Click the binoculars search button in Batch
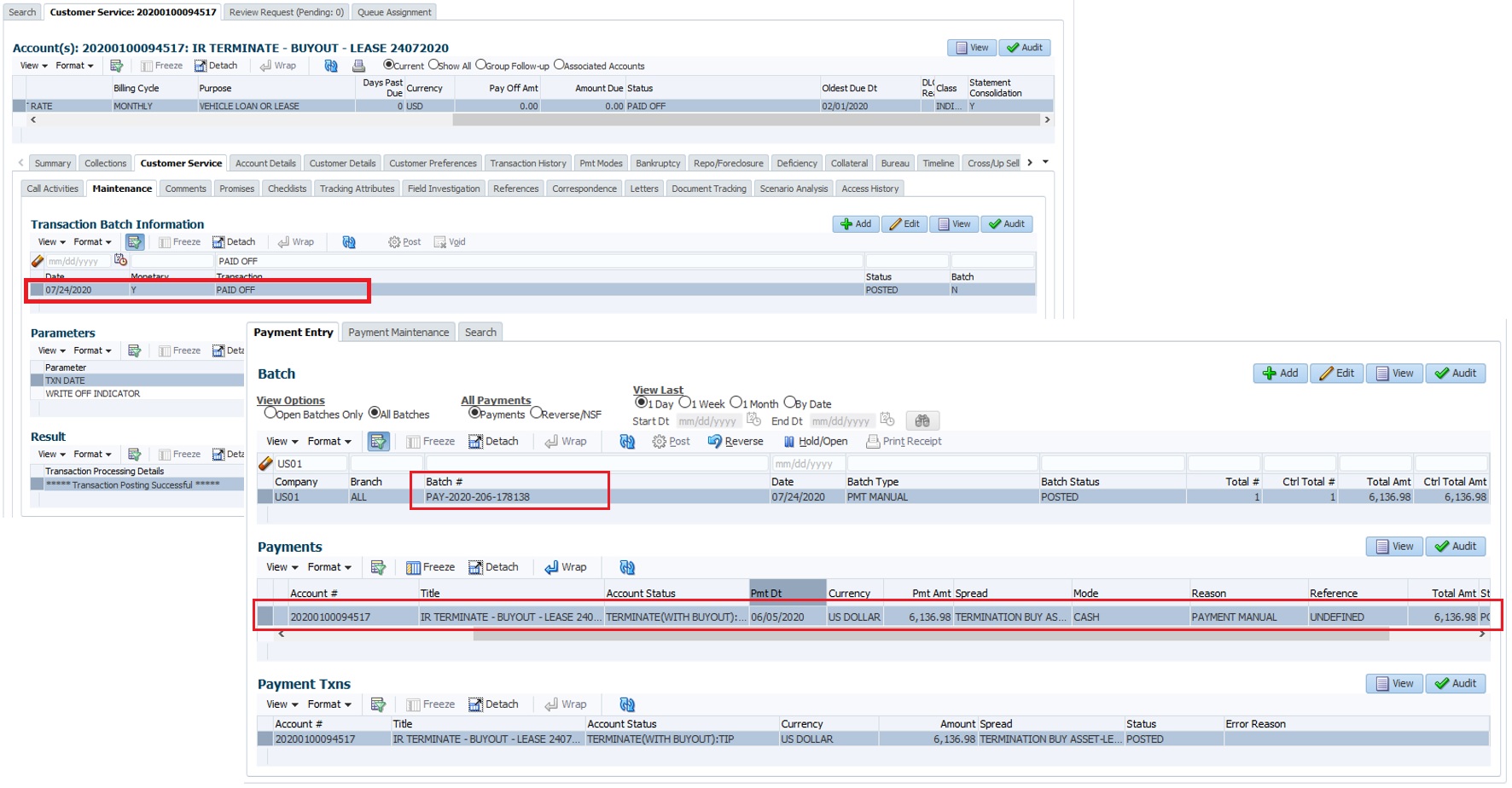This screenshot has width=1512, height=788. tap(922, 420)
